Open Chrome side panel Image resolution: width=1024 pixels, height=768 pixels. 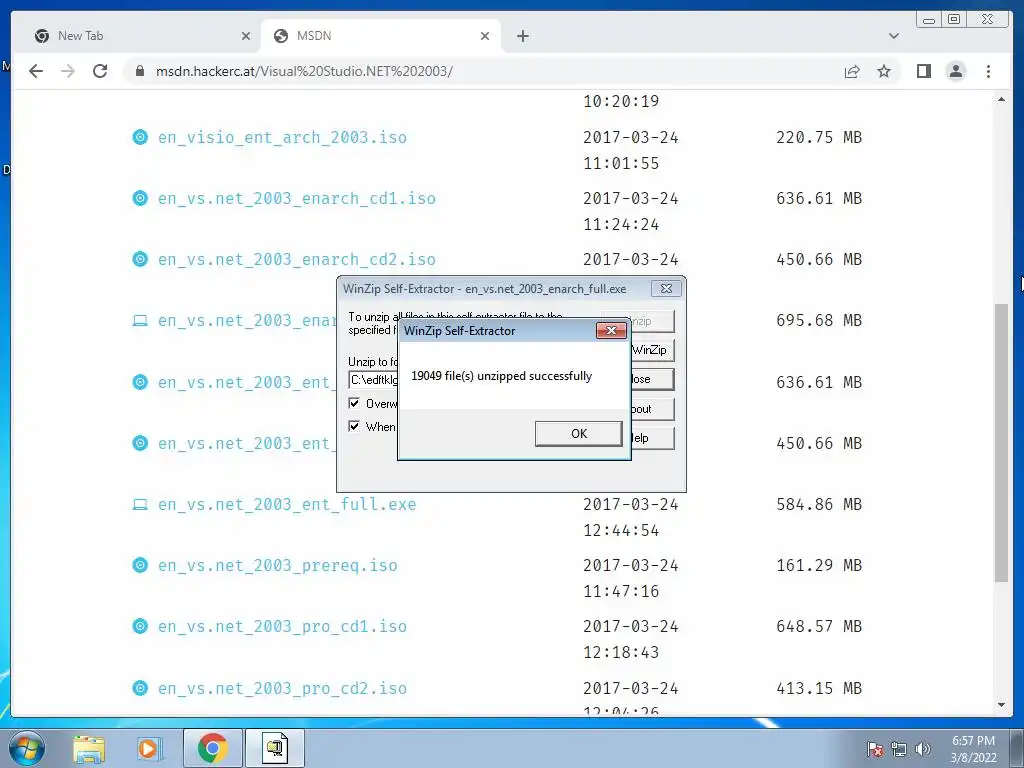coord(923,71)
